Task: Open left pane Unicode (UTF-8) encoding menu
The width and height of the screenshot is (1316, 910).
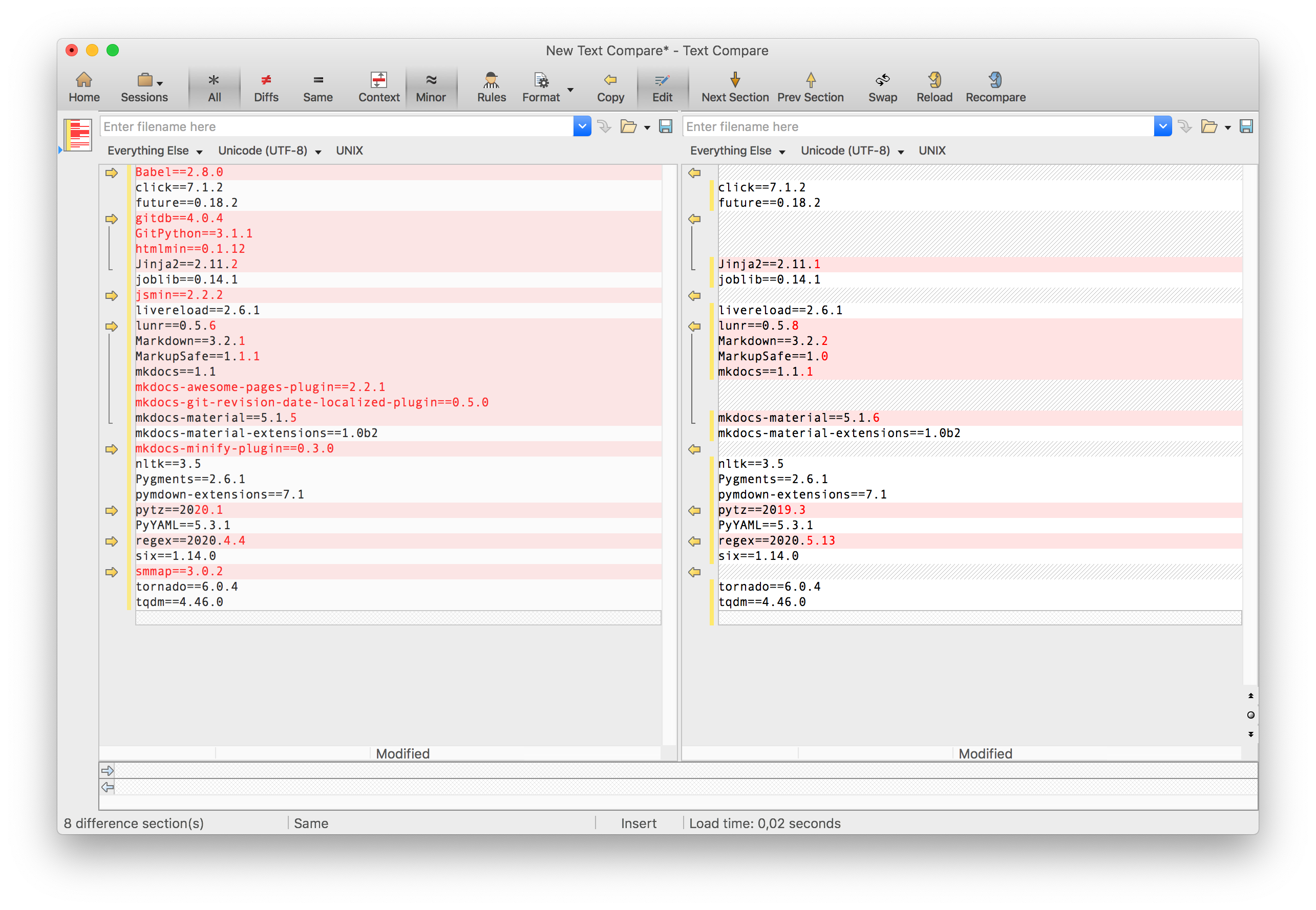Action: point(269,150)
